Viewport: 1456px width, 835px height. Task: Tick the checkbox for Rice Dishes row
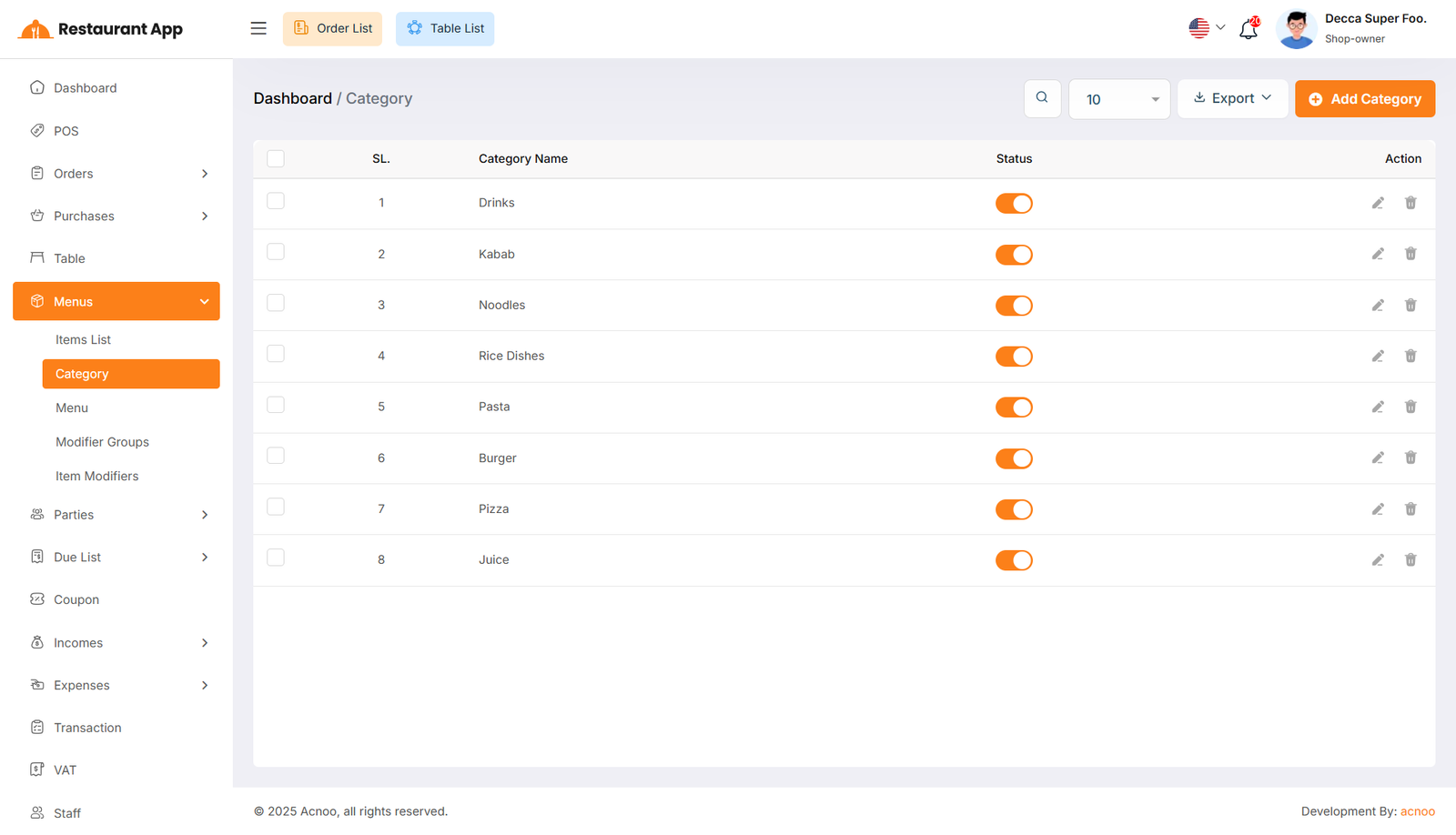(276, 354)
